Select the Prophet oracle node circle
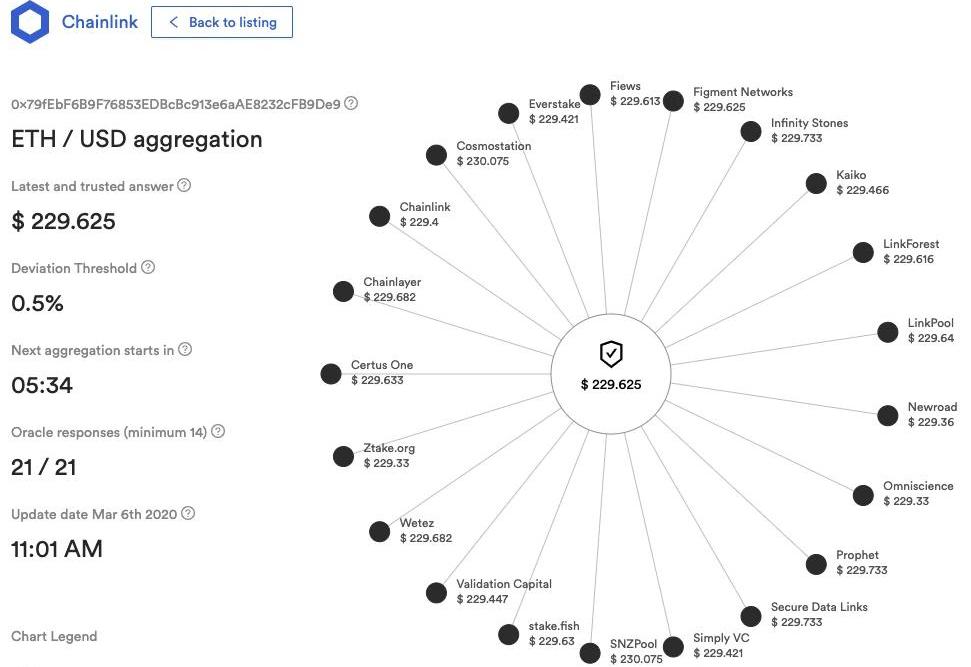The height and width of the screenshot is (667, 971). pos(817,563)
